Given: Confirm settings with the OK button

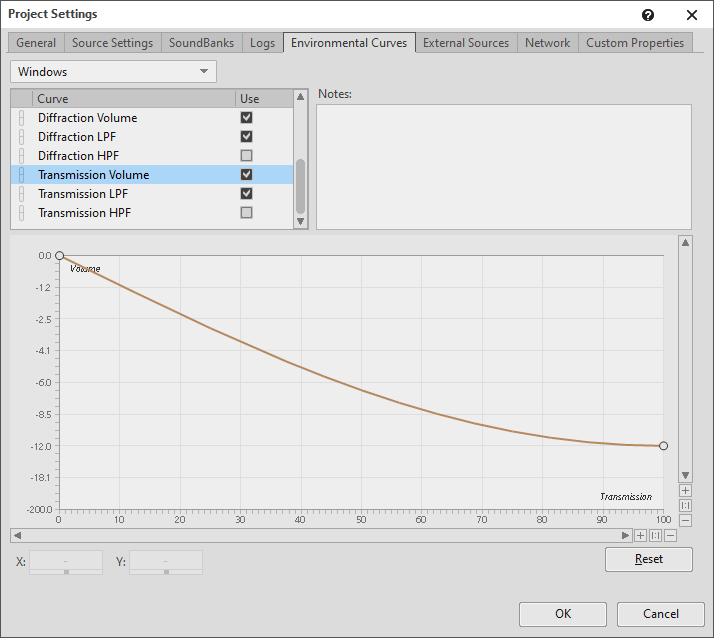Looking at the screenshot, I should click(563, 614).
